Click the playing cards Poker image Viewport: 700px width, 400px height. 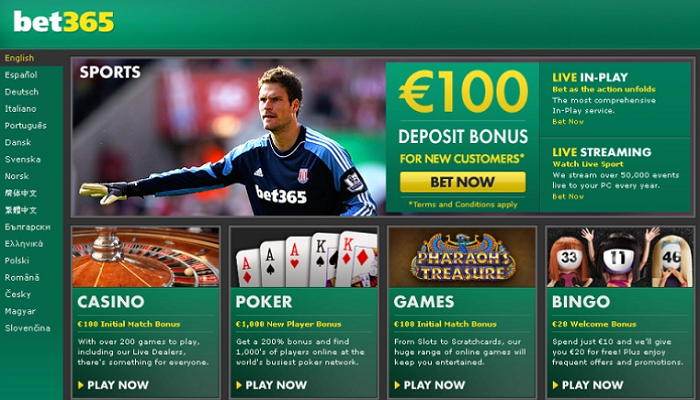[304, 257]
